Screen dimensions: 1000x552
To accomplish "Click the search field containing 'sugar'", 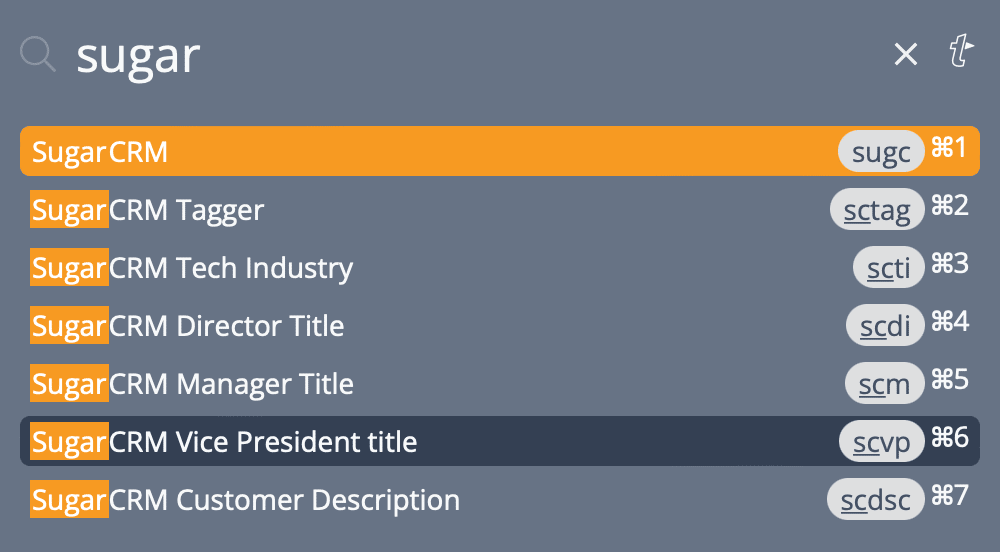I will (472, 56).
